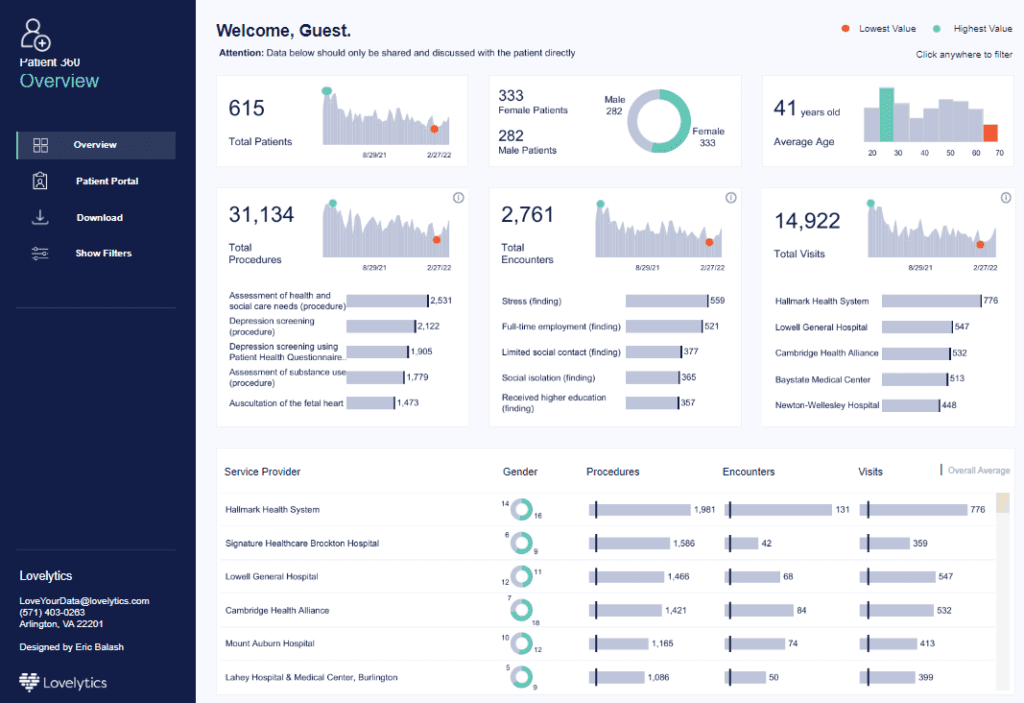Select the Download menu label
Image resolution: width=1024 pixels, height=703 pixels.
100,217
